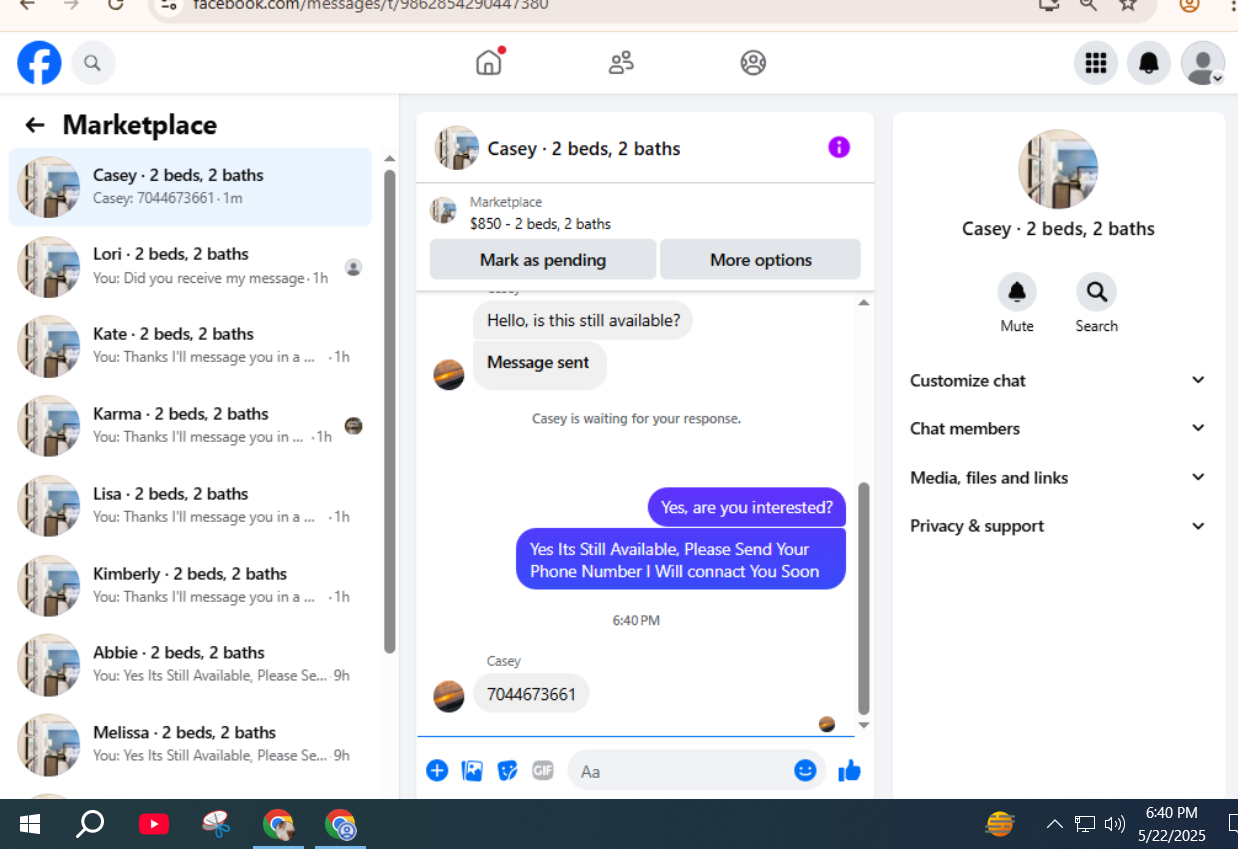This screenshot has height=849, width=1238.
Task: Click the message input field Aa
Action: coord(697,770)
